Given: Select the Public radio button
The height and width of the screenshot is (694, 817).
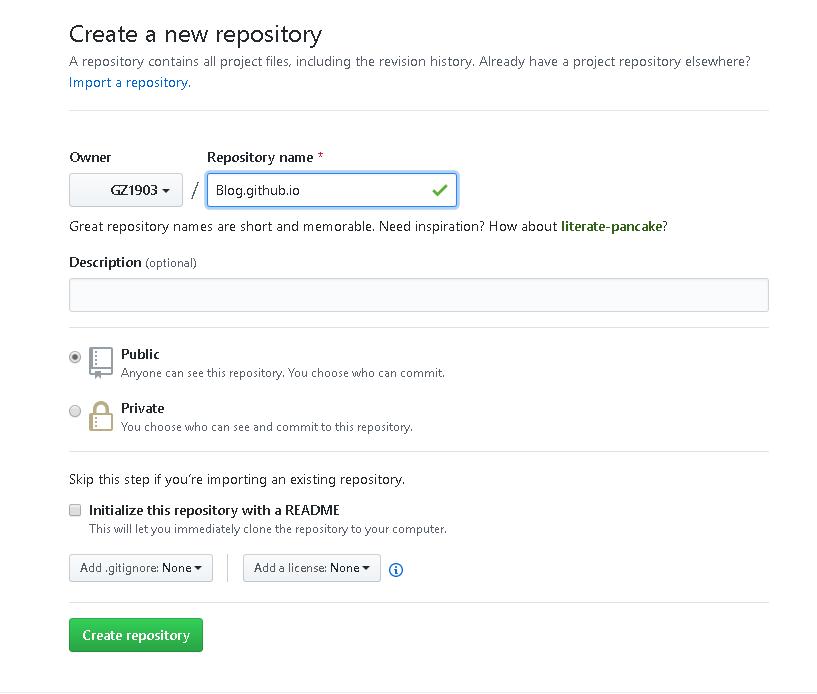Looking at the screenshot, I should coord(75,357).
